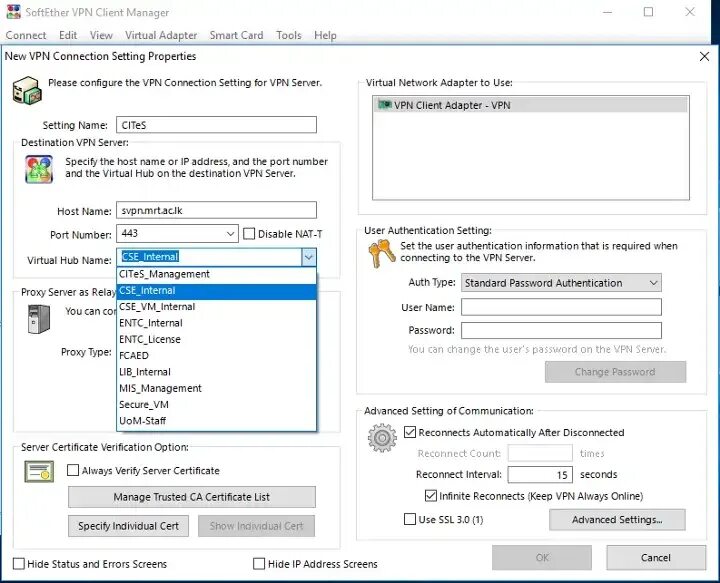Open the Connect menu
Image resolution: width=720 pixels, height=583 pixels.
(x=26, y=35)
